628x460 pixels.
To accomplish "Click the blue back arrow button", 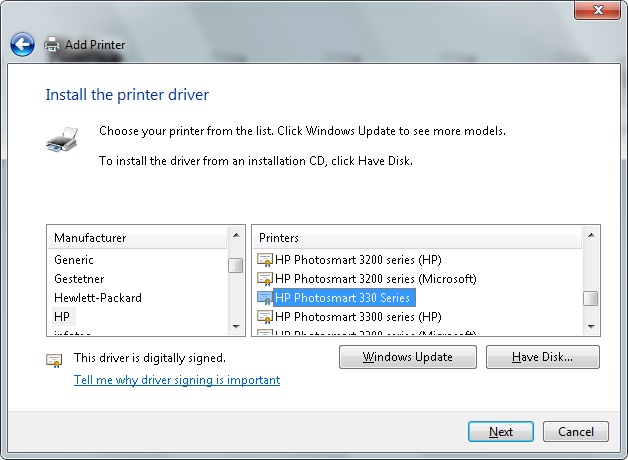I will pos(22,44).
